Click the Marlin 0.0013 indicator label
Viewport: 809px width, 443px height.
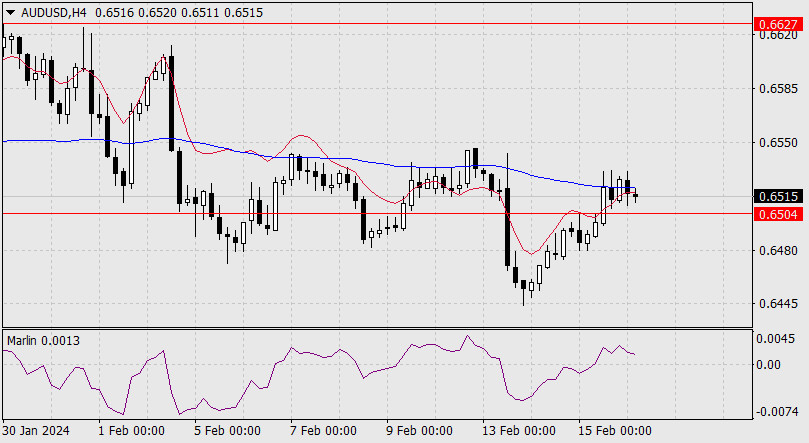43,341
